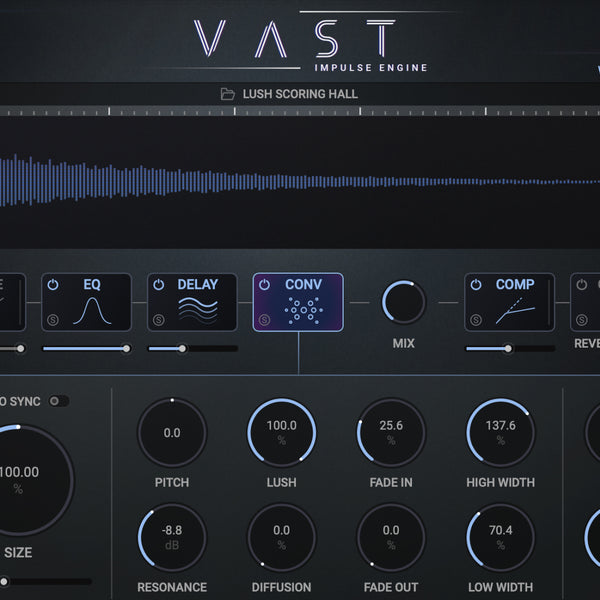600x600 pixels.
Task: Click the LOW WIDTH label
Action: [x=501, y=587]
